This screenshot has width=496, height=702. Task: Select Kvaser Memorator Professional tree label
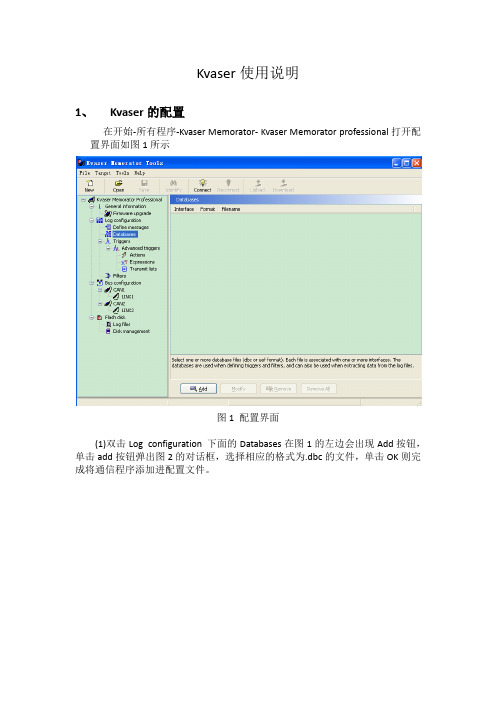point(129,200)
